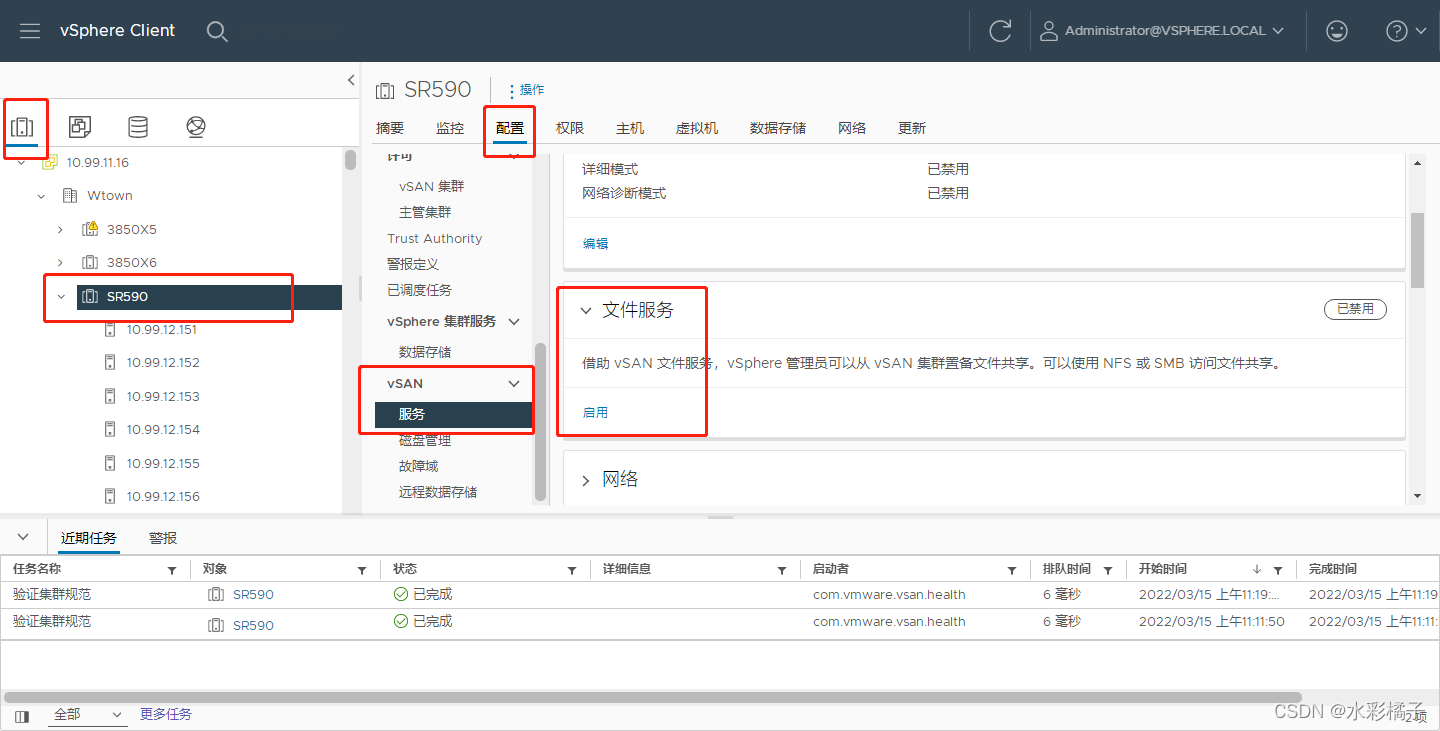Switch to the 虚拟机 tab

pyautogui.click(x=697, y=128)
